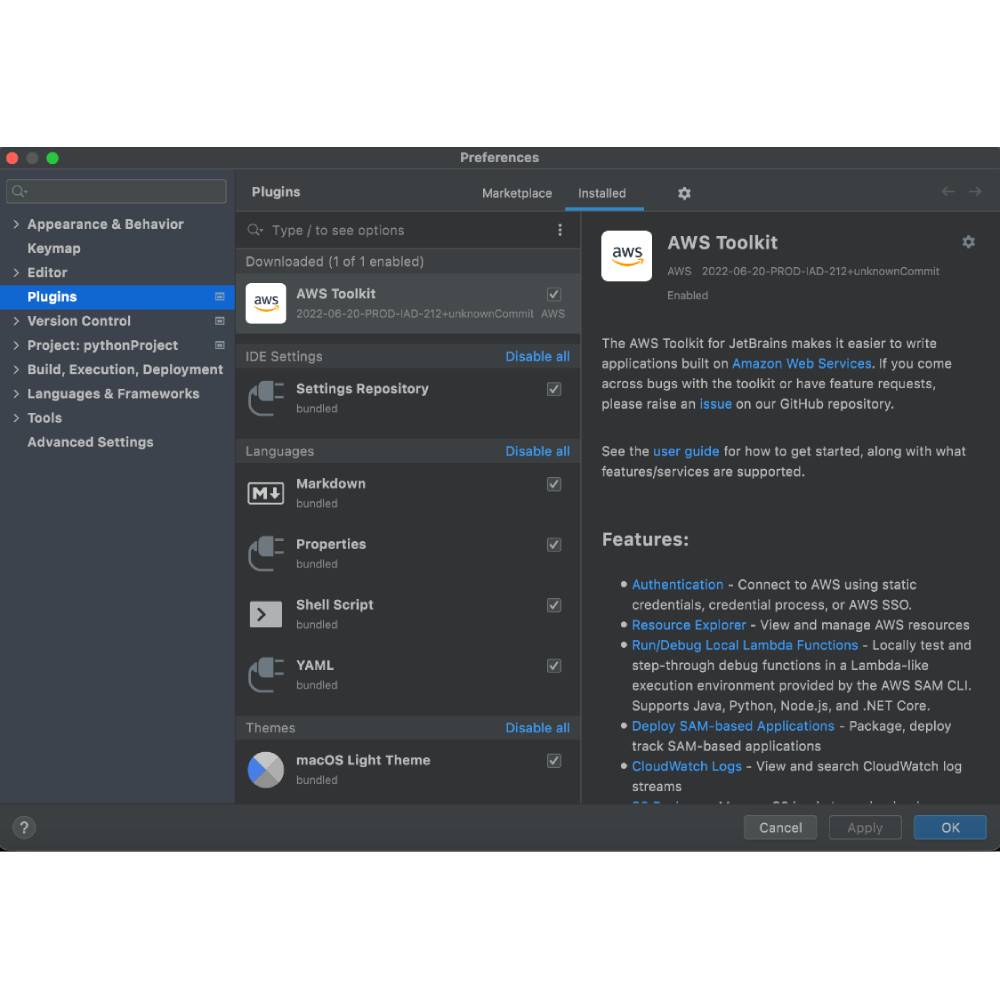
Task: Toggle Settings Repository checkbox
Action: coord(554,389)
